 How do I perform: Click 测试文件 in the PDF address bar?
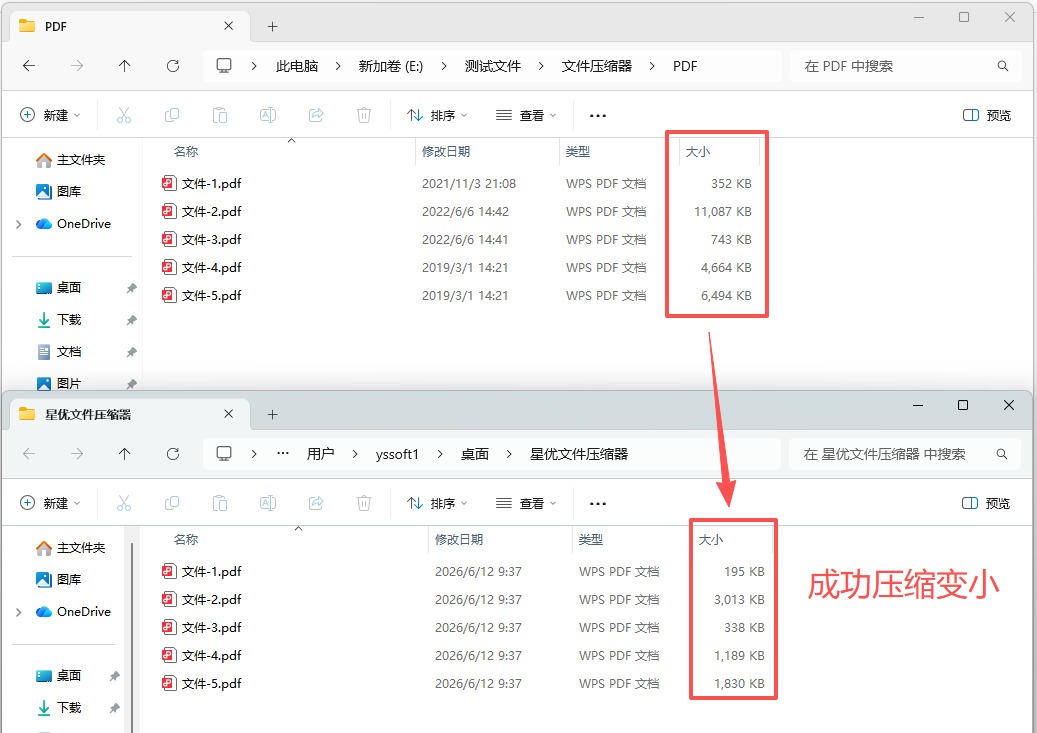coord(493,66)
